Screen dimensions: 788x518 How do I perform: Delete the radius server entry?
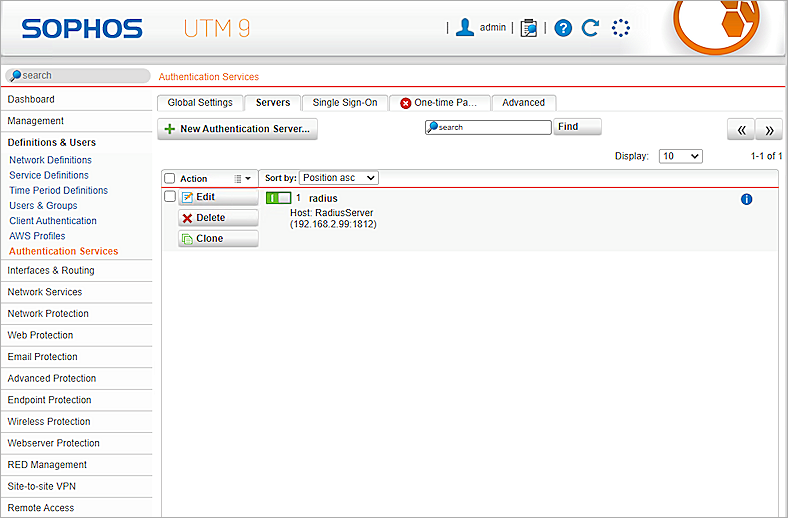[218, 218]
